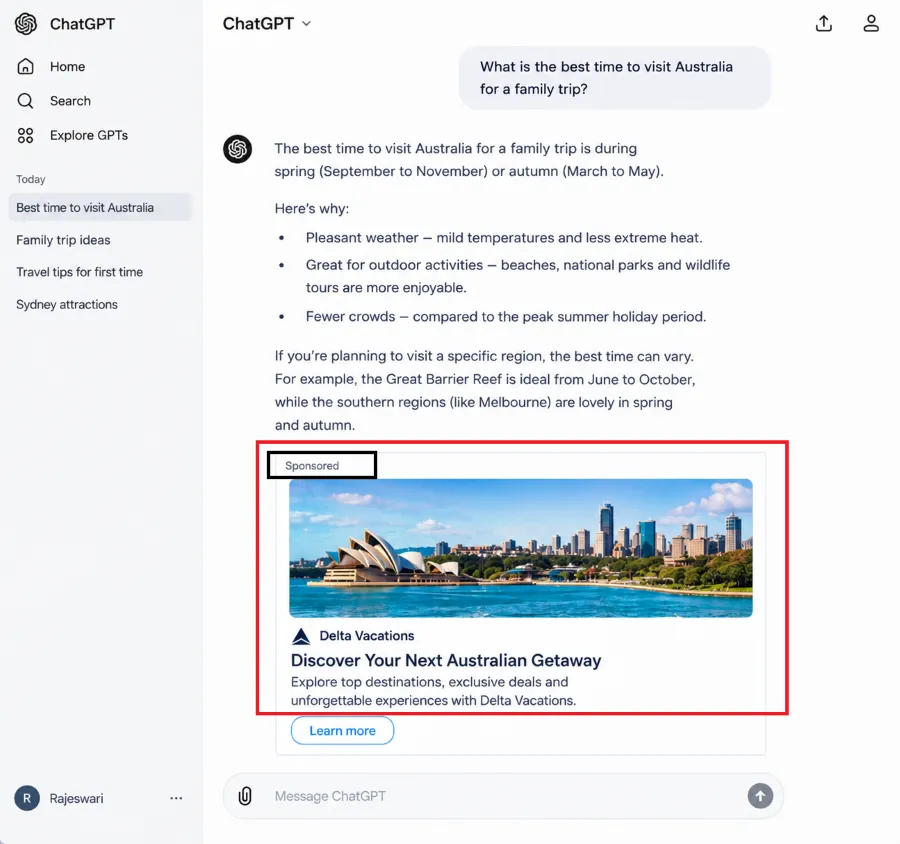The height and width of the screenshot is (844, 900).
Task: Click the Discover Your Next Australian Getaway headline
Action: point(446,660)
